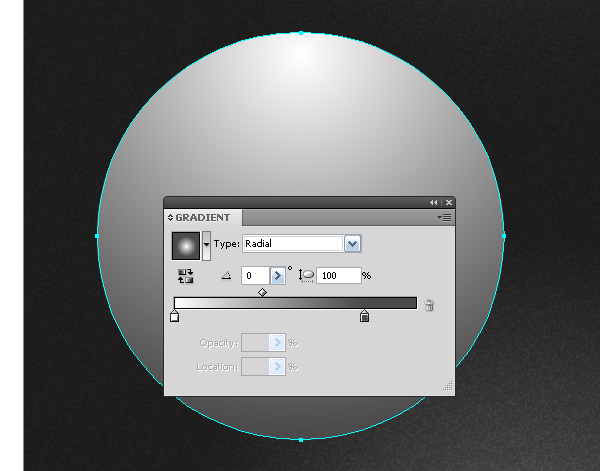Open the angle value flyout arrow
This screenshot has height=471, width=600.
(278, 275)
